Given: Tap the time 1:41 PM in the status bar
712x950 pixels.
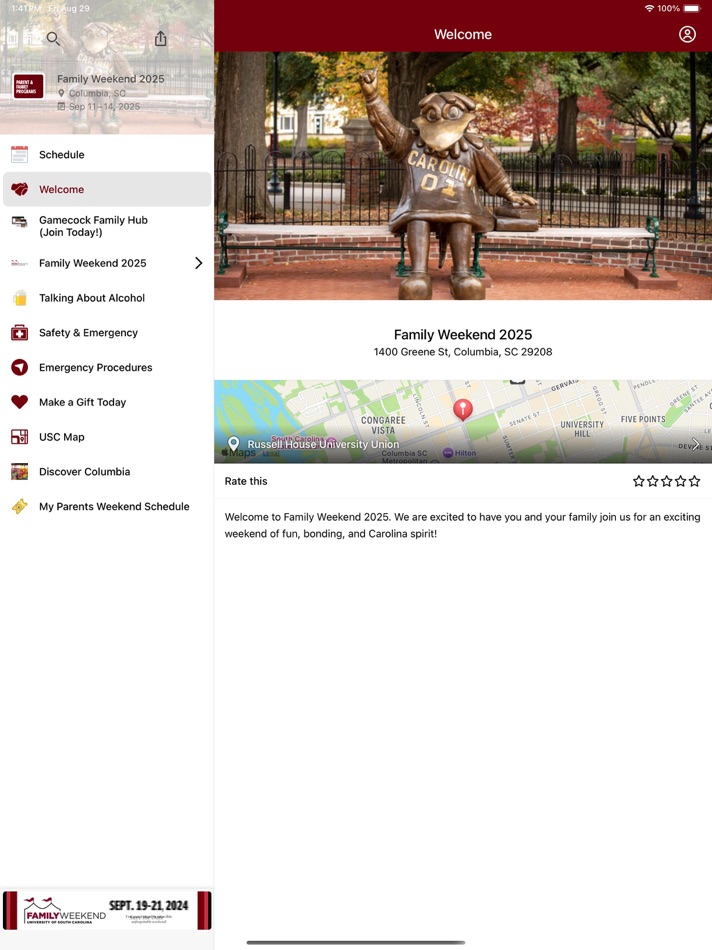Looking at the screenshot, I should pyautogui.click(x=25, y=8).
